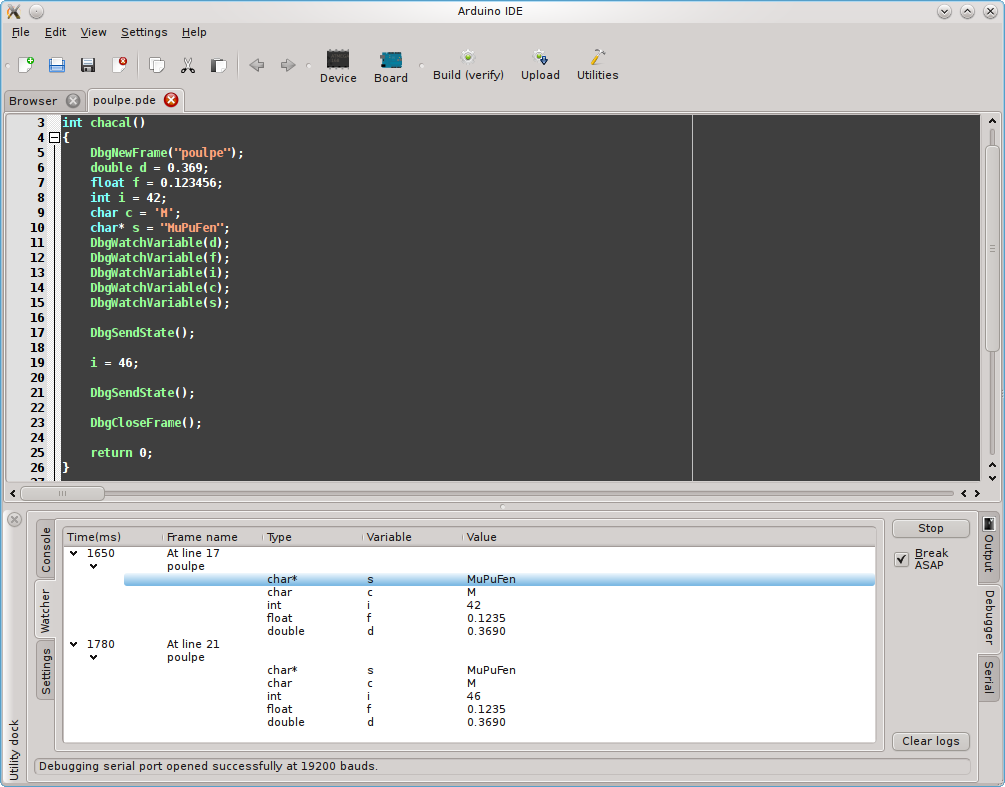Switch to the Output dock tab
This screenshot has height=787, width=1005.
pos(988,547)
